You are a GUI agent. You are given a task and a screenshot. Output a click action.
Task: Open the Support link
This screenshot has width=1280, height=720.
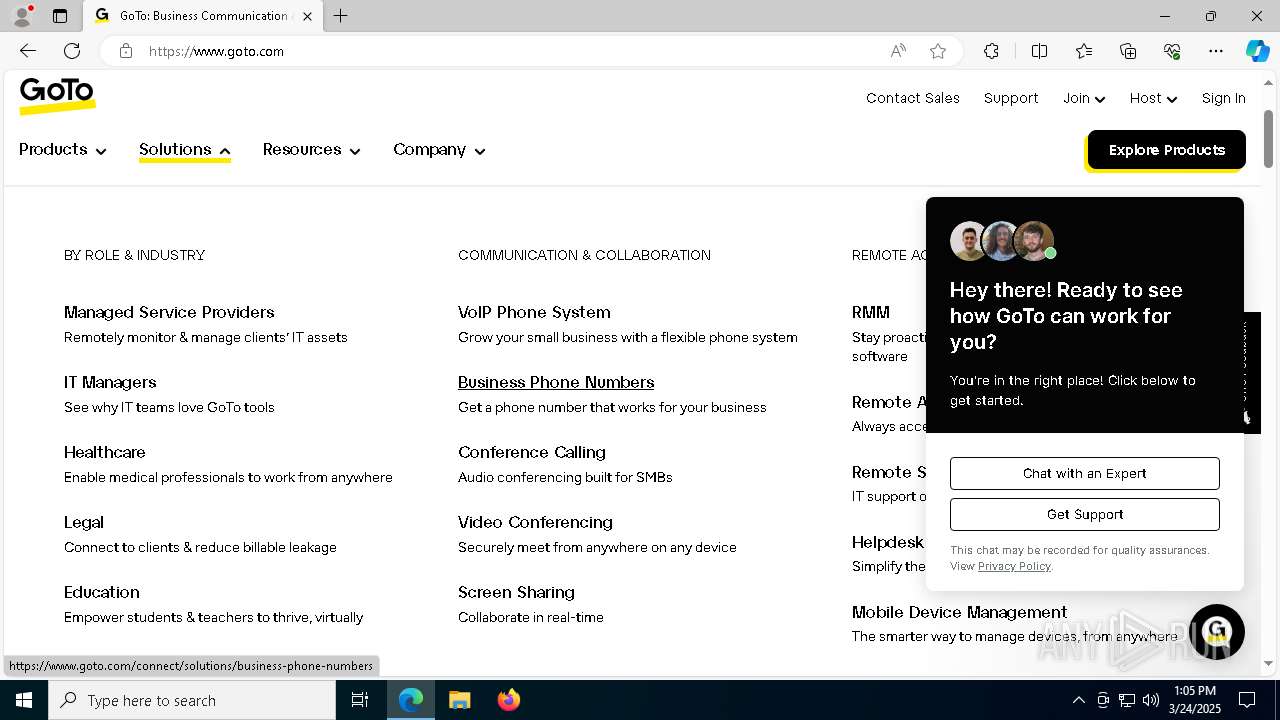[x=1011, y=98]
